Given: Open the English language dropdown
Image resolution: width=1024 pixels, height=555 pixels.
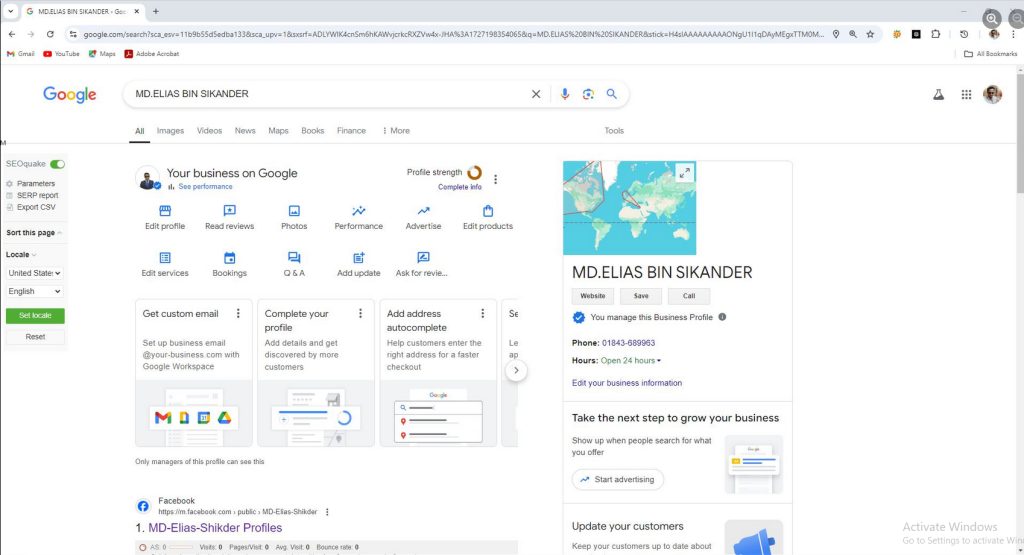Looking at the screenshot, I should tap(35, 292).
